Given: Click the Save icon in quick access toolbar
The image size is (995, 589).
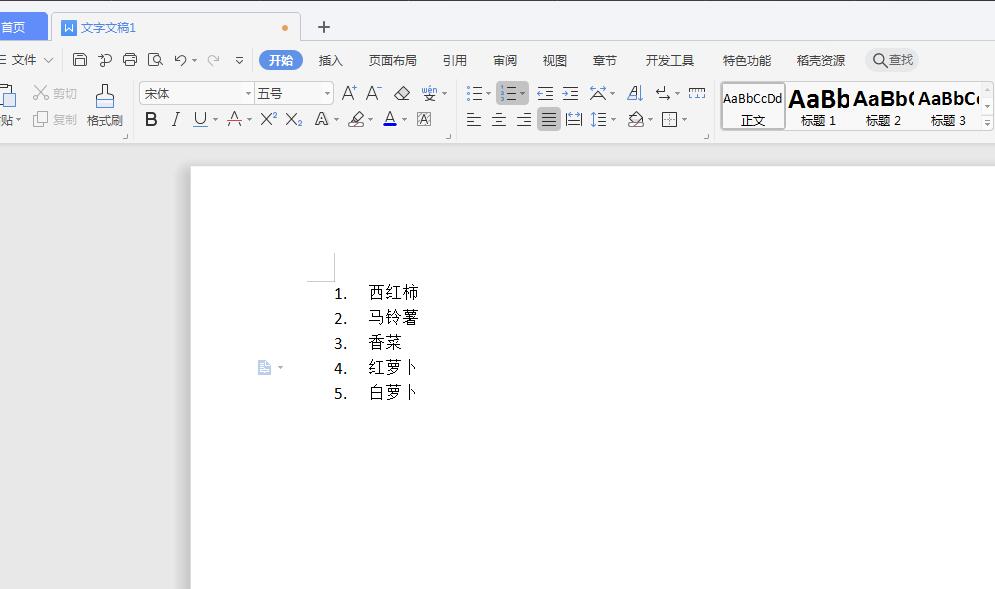Looking at the screenshot, I should point(79,60).
